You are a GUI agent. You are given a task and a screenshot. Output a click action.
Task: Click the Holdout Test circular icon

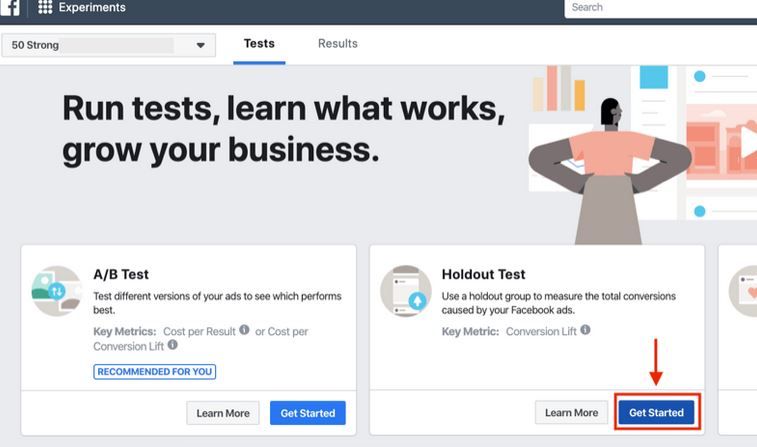pos(406,291)
